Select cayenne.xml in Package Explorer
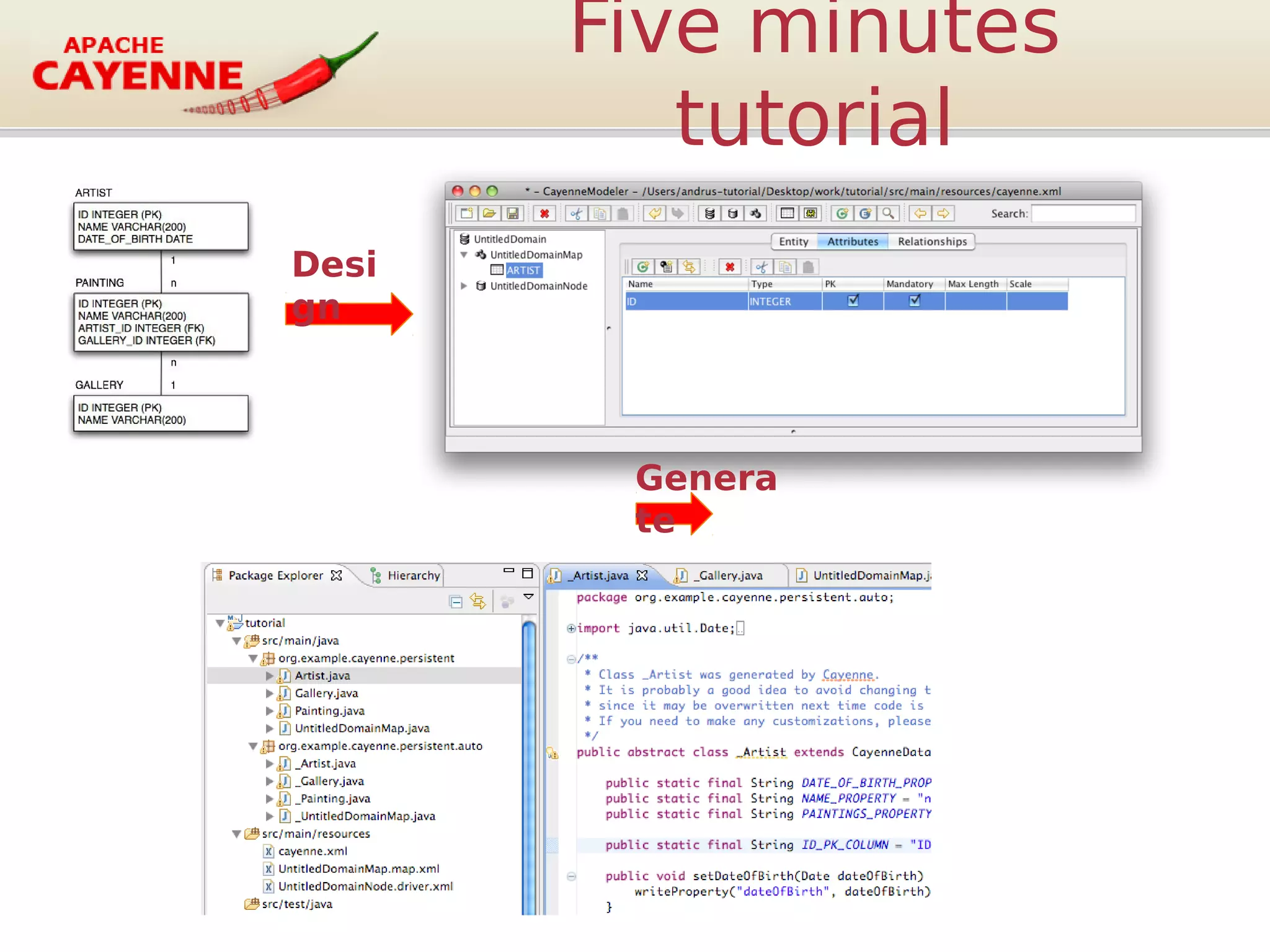Screen dimensions: 1270x952 point(313,852)
